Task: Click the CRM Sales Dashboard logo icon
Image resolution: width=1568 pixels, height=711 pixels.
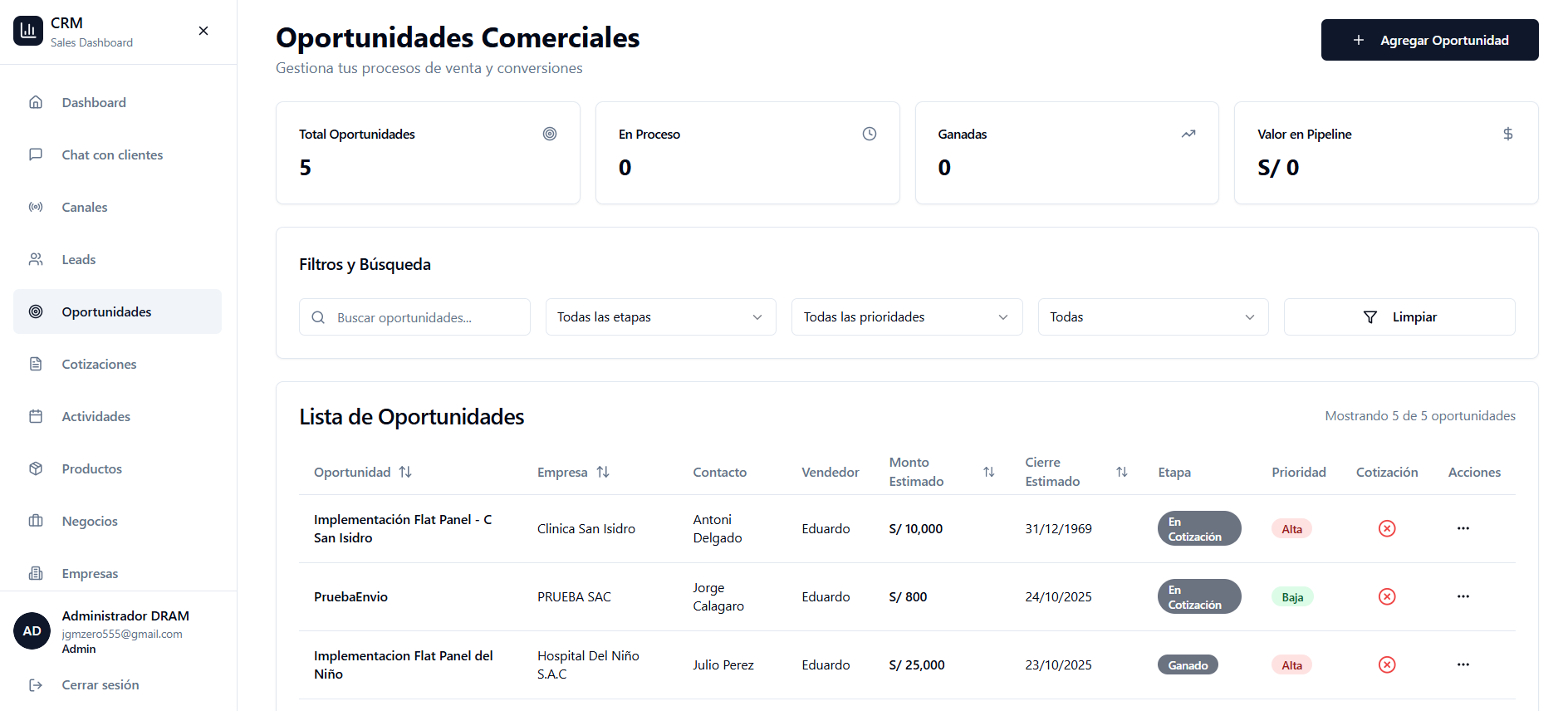Action: pos(28,31)
